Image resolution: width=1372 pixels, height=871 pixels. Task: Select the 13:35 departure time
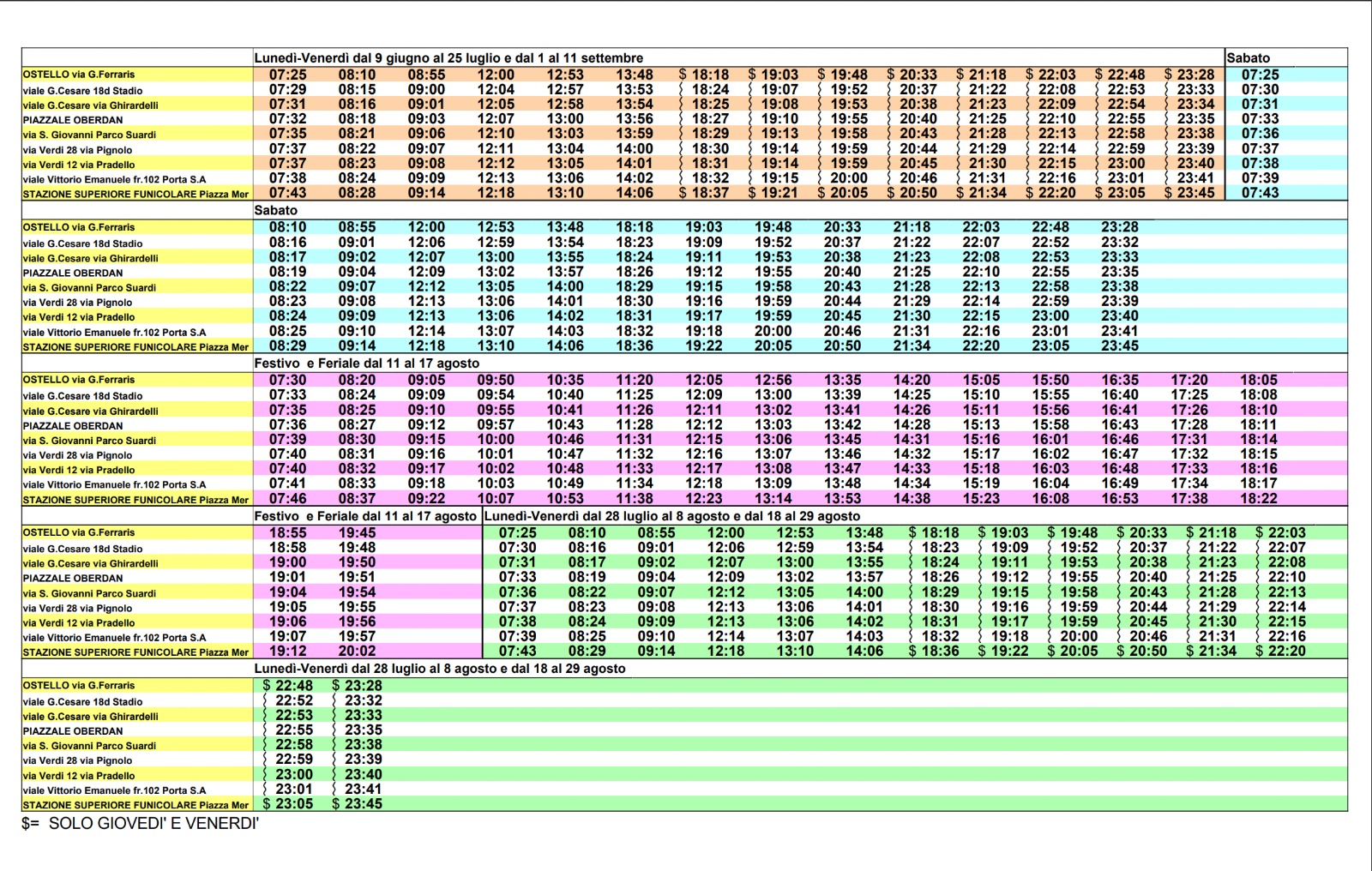pyautogui.click(x=843, y=381)
